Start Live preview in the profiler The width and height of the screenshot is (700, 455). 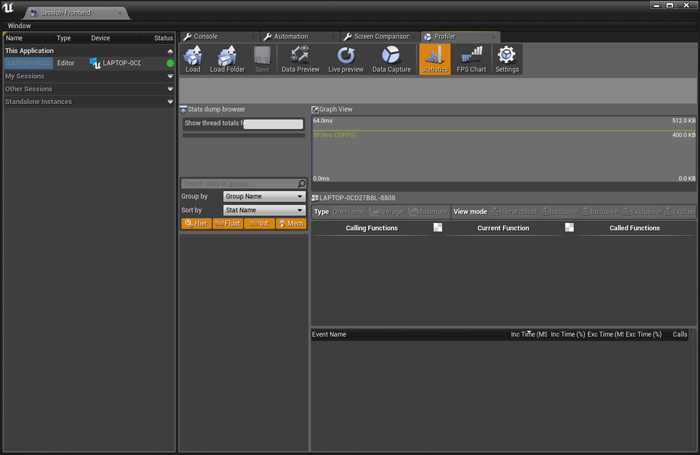[x=347, y=59]
